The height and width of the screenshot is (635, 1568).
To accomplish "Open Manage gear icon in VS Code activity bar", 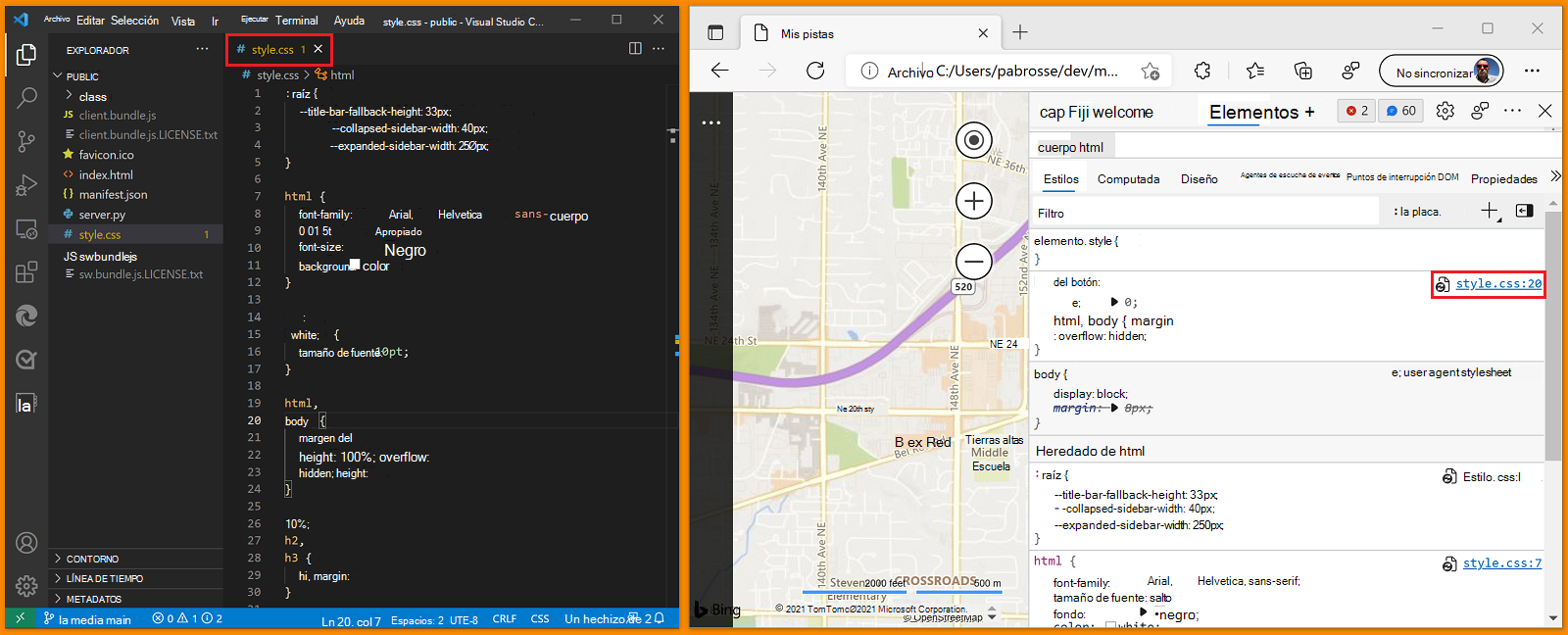I will 26,586.
